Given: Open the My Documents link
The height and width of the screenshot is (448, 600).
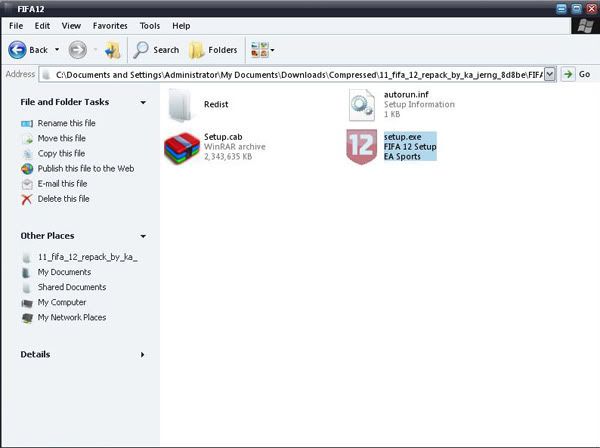Looking at the screenshot, I should (64, 272).
